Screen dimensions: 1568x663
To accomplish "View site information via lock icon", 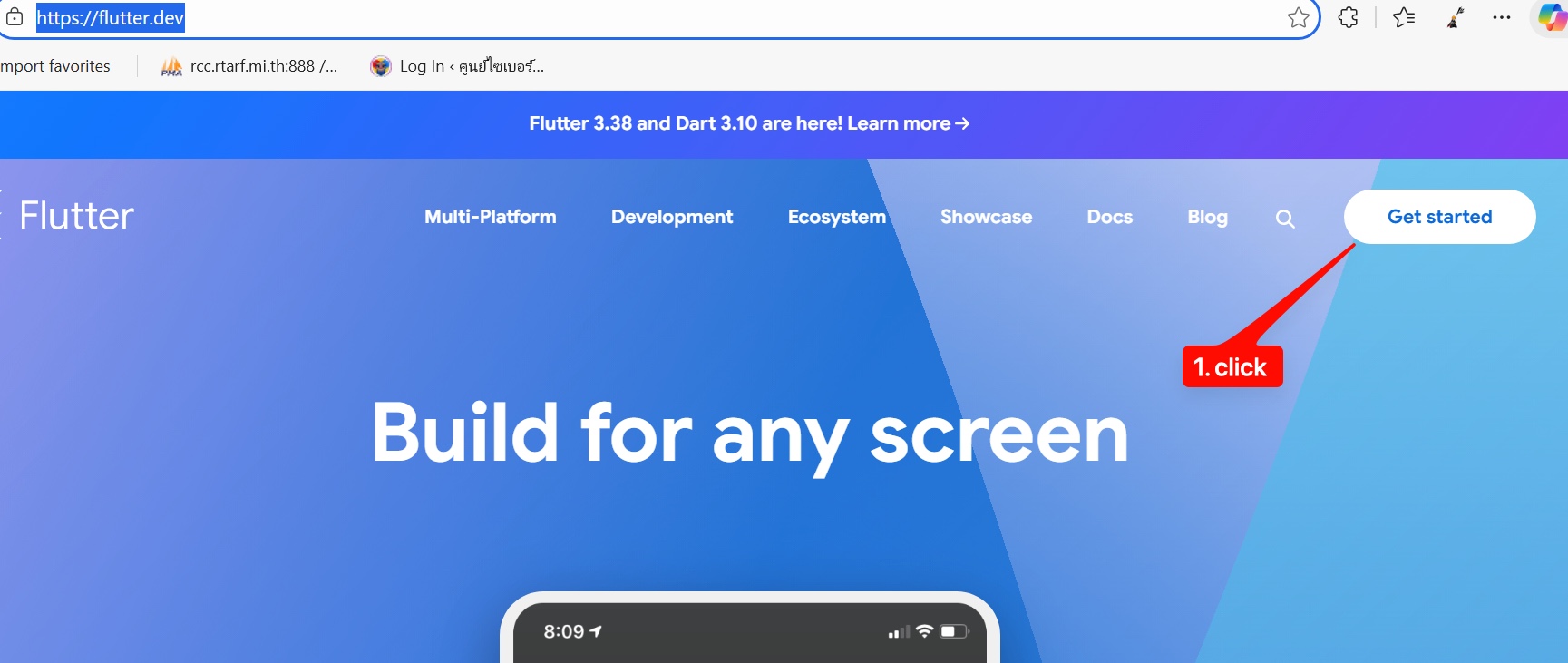I will click(15, 18).
